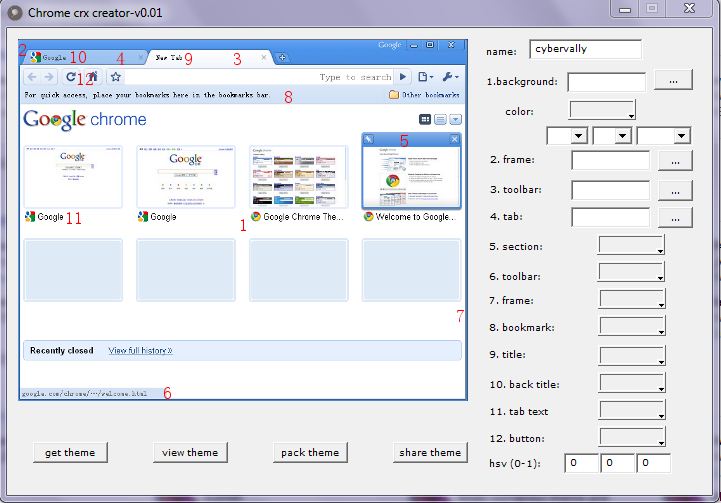Image resolution: width=721 pixels, height=503 pixels.
Task: Edit the name field containing cybervally
Action: (x=585, y=49)
